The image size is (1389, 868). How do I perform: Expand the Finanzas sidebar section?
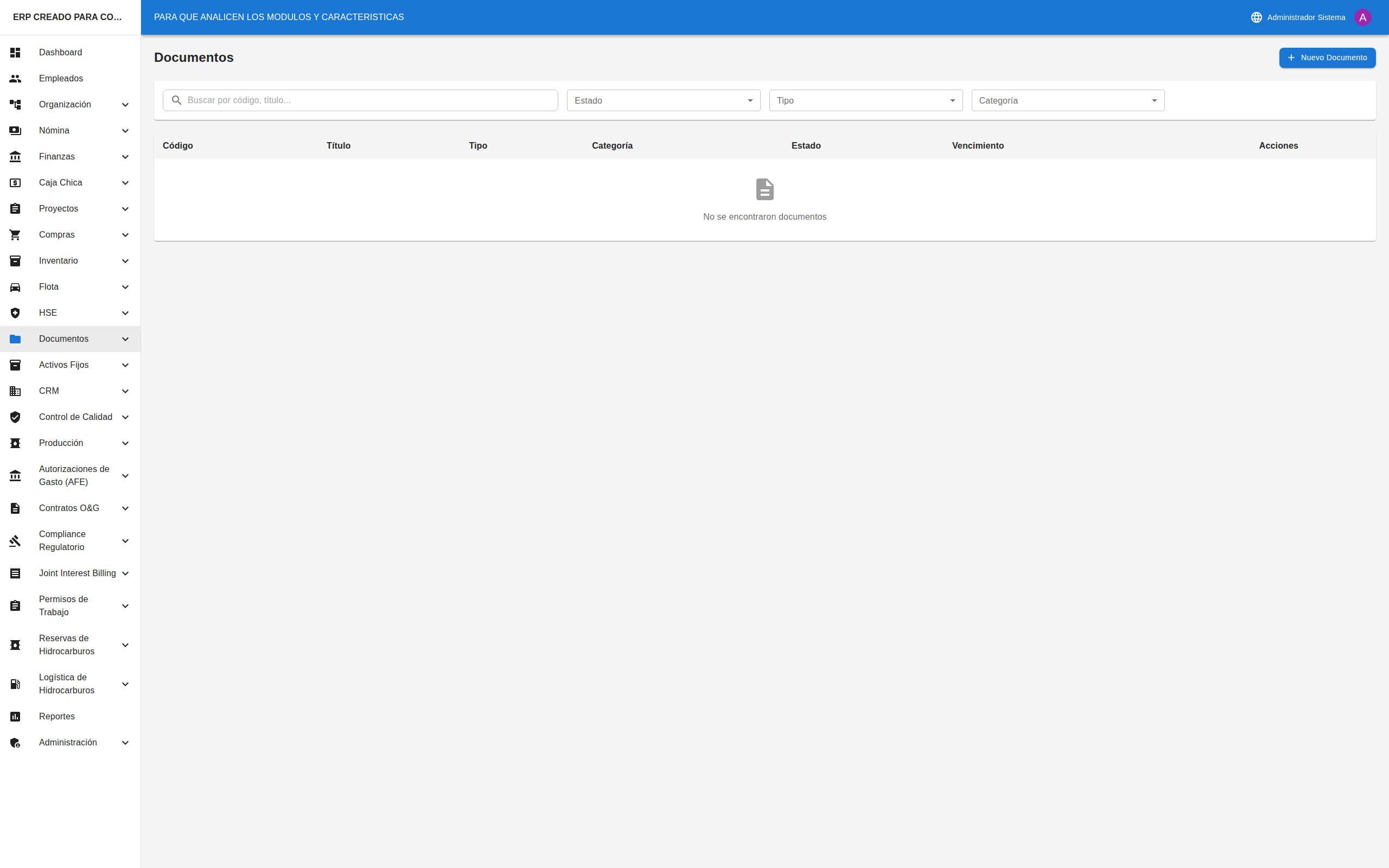tap(125, 156)
